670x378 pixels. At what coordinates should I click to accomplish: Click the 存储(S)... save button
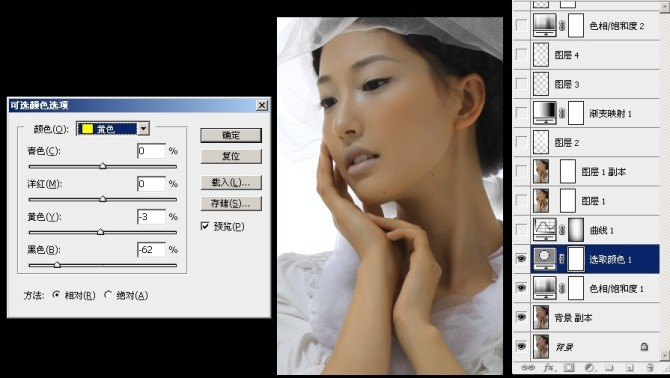231,204
